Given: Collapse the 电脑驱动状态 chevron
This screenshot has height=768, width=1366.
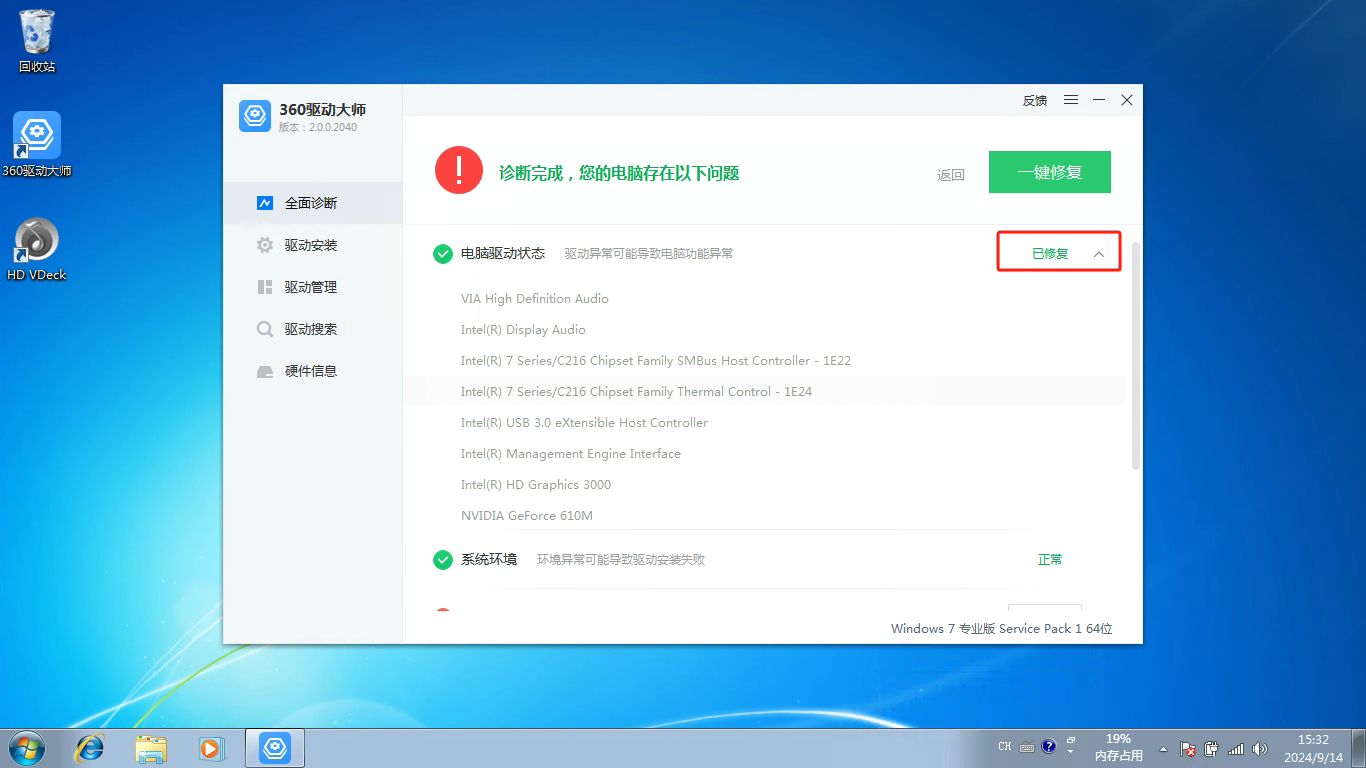Looking at the screenshot, I should point(1099,254).
